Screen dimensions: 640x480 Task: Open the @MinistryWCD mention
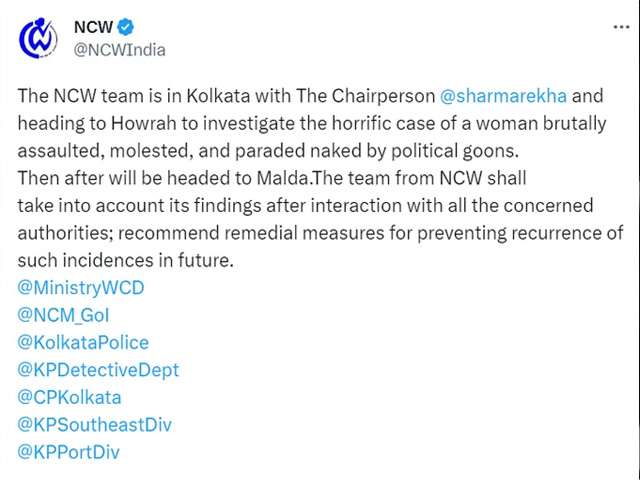tap(81, 288)
